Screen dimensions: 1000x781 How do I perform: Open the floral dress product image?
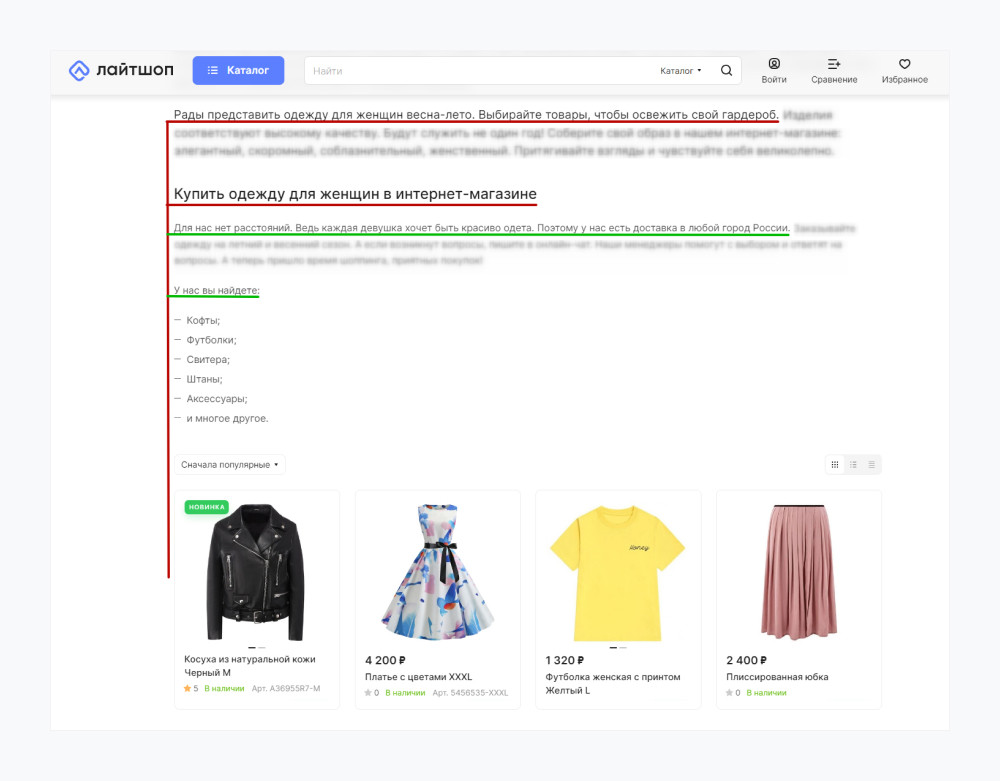[x=438, y=572]
